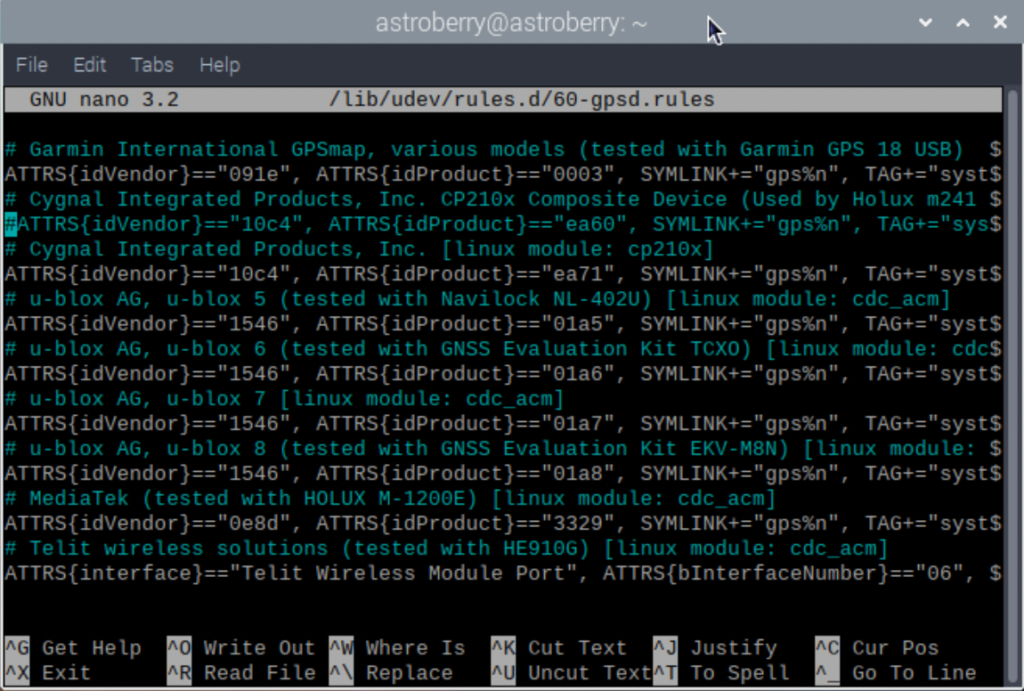
Task: Open the Edit menu
Action: click(89, 65)
